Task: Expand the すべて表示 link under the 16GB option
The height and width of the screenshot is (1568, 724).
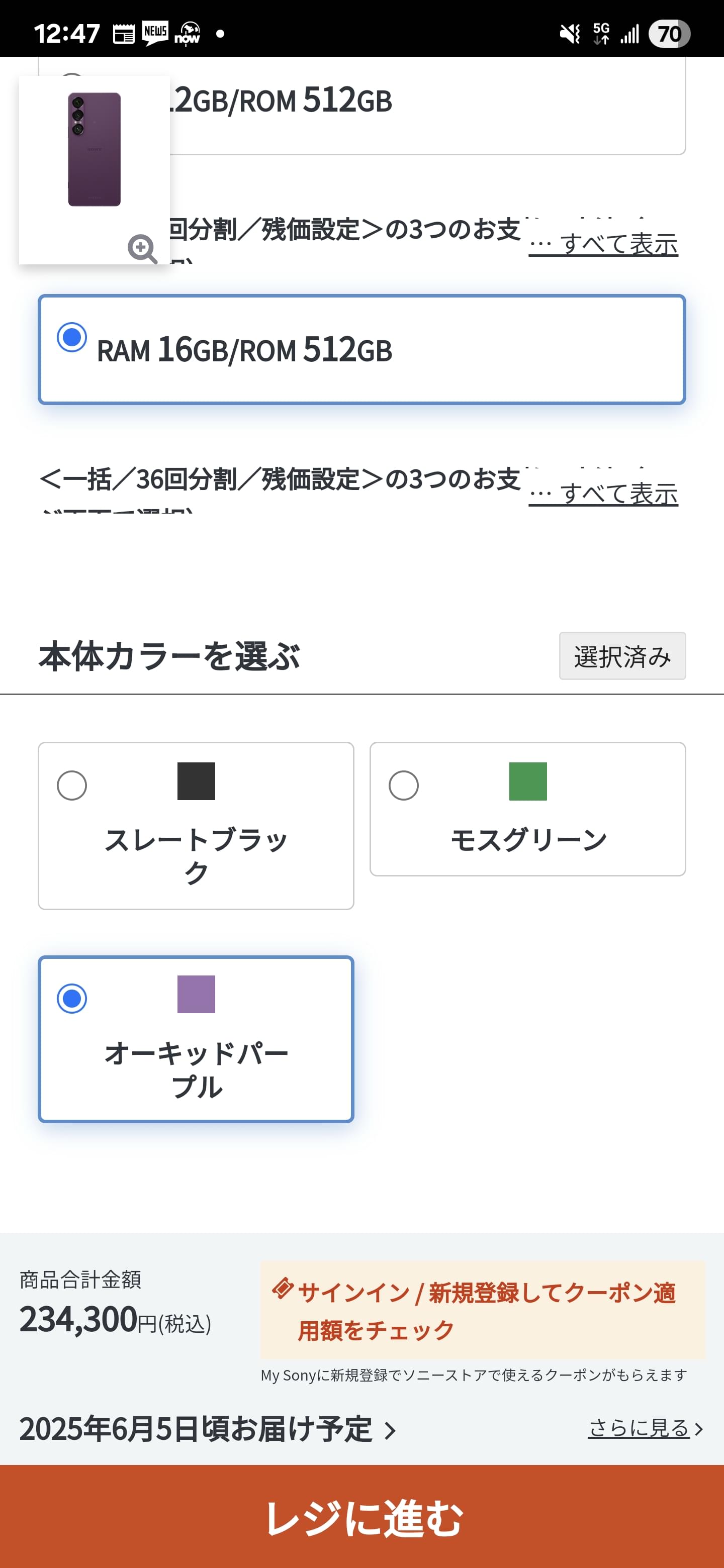Action: pos(603,494)
